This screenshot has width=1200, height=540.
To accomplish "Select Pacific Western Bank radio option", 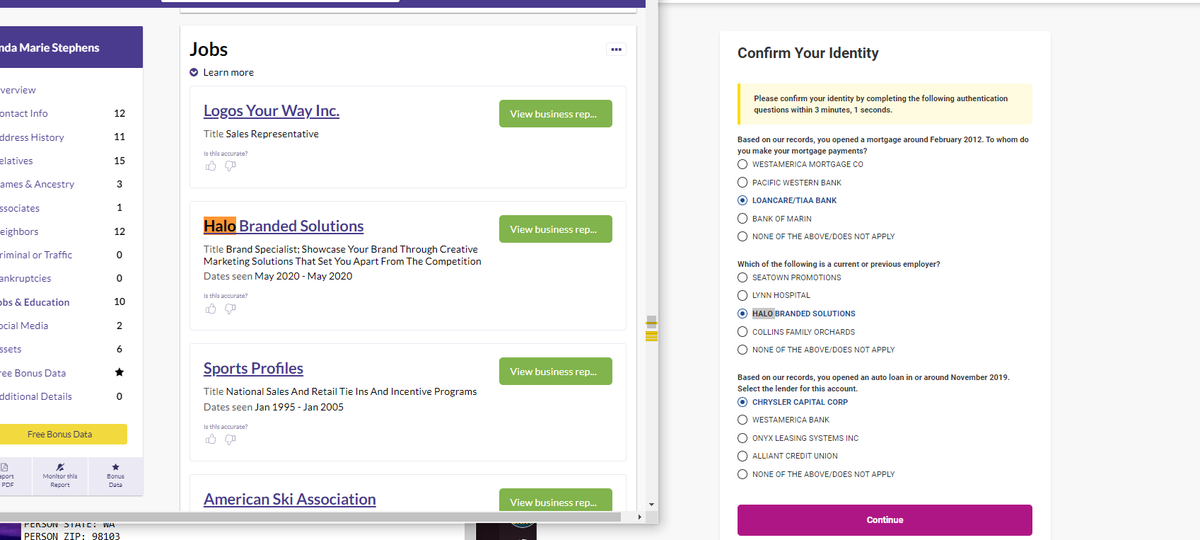I will pyautogui.click(x=742, y=182).
